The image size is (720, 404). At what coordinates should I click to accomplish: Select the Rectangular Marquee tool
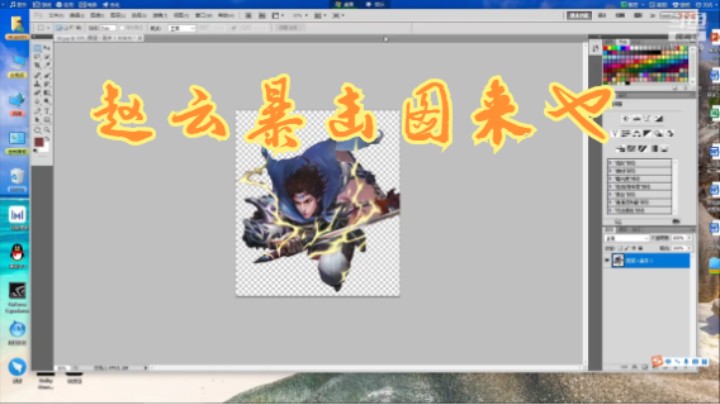[x=38, y=48]
